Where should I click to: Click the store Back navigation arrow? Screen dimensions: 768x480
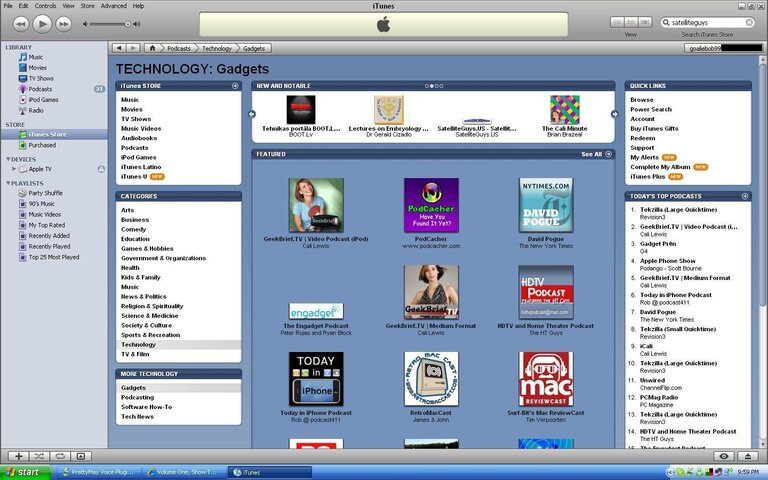click(119, 48)
